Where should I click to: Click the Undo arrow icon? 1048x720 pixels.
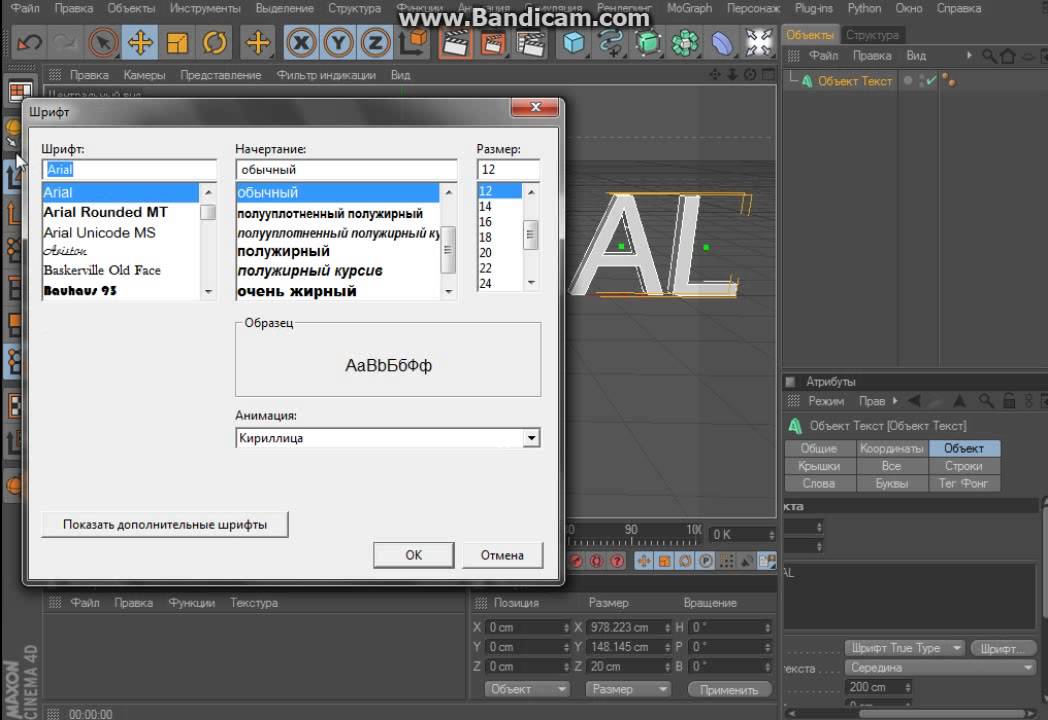coord(29,43)
